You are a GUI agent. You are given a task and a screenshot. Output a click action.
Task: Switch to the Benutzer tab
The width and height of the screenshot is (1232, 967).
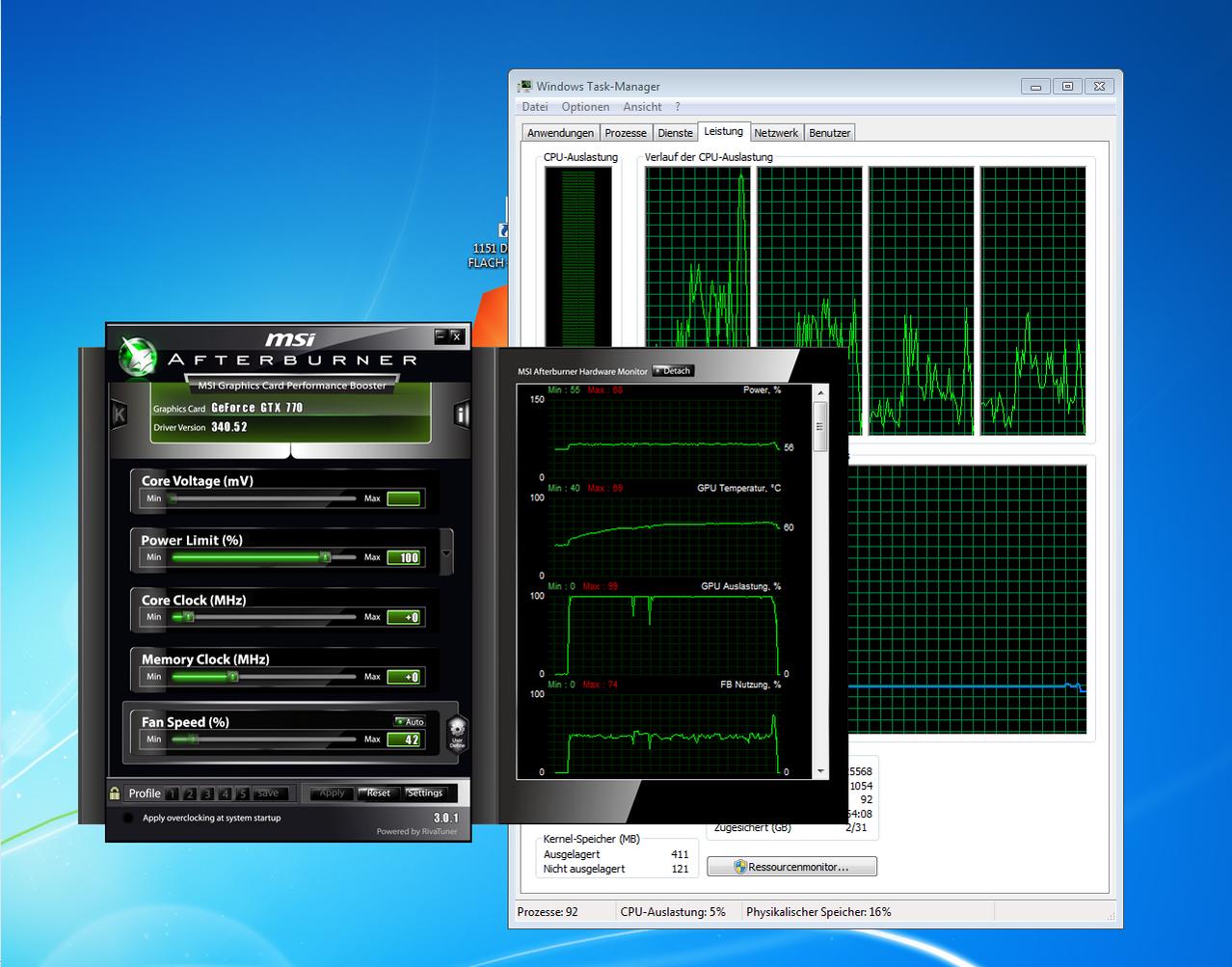[829, 133]
